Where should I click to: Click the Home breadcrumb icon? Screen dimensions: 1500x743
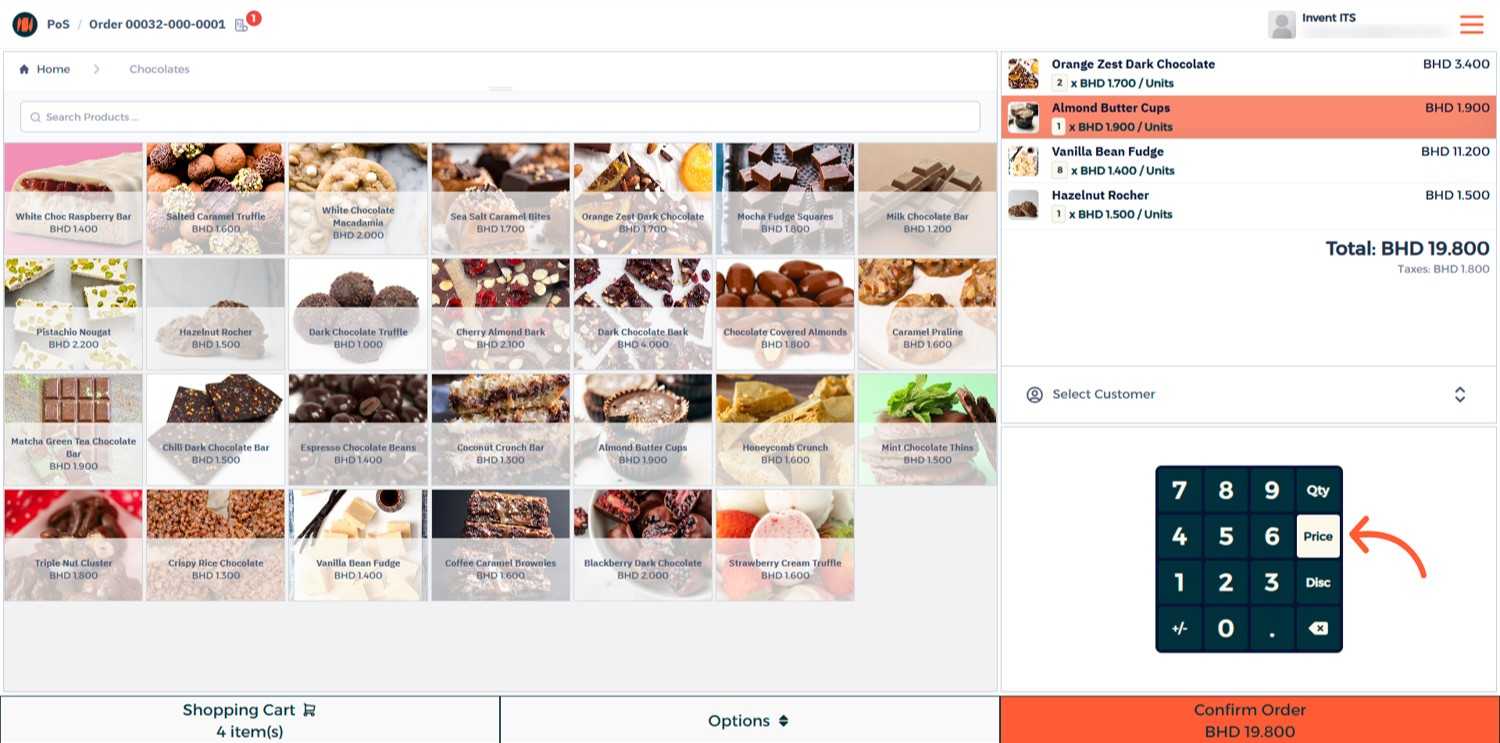tap(24, 69)
